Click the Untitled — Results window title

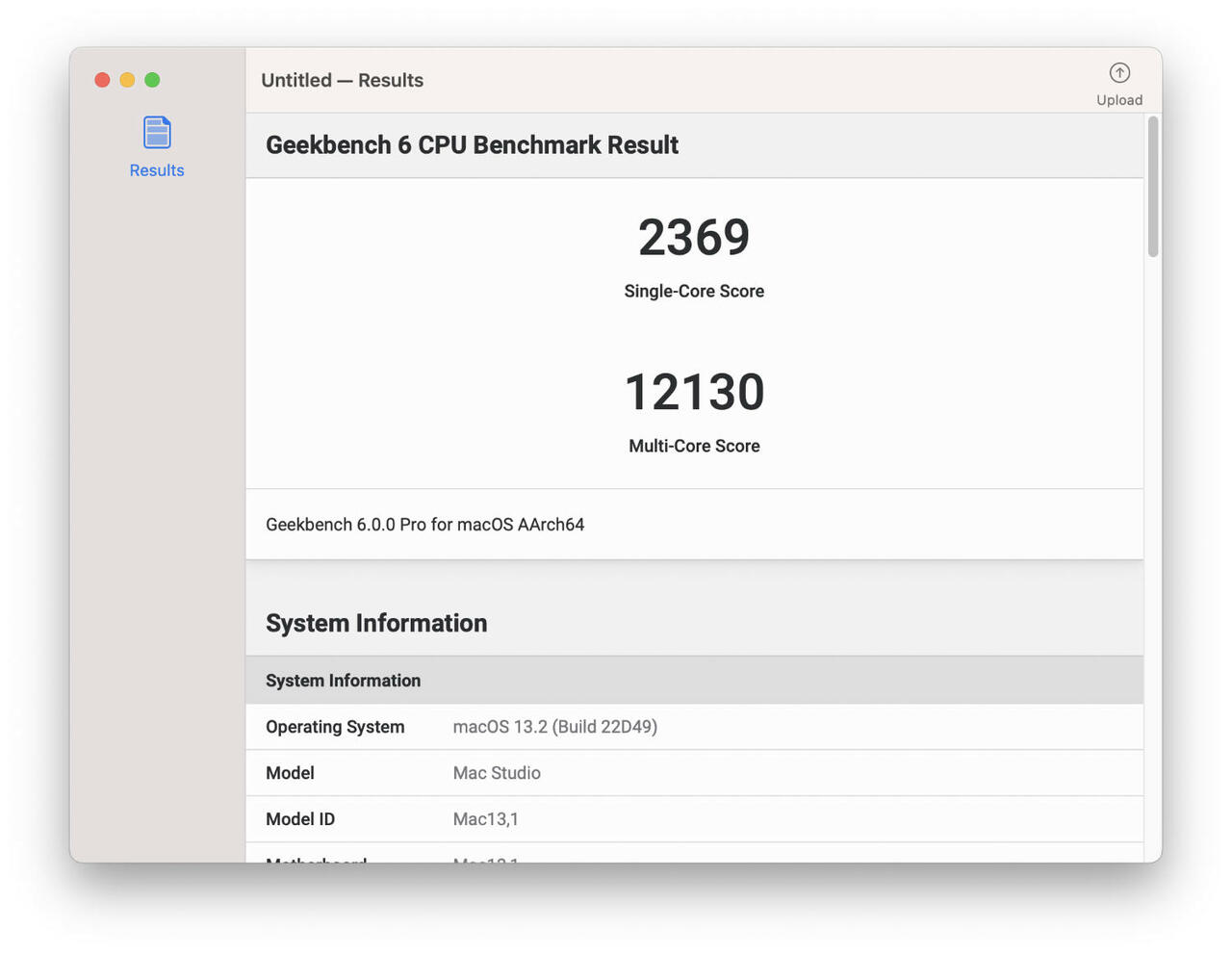point(342,80)
